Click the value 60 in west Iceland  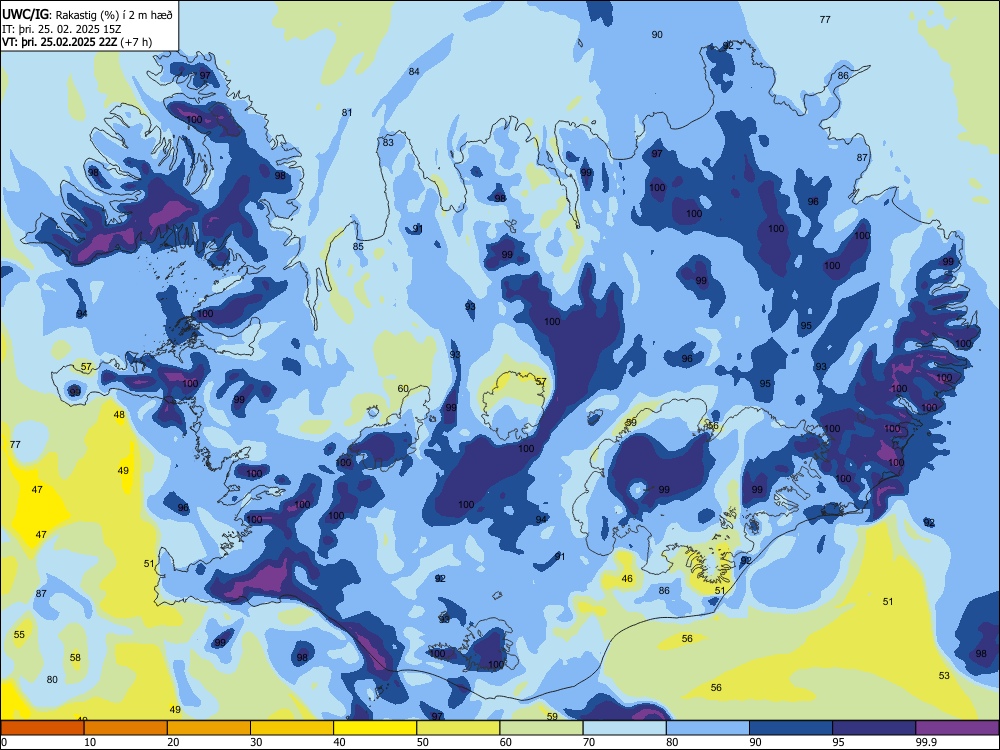click(403, 388)
